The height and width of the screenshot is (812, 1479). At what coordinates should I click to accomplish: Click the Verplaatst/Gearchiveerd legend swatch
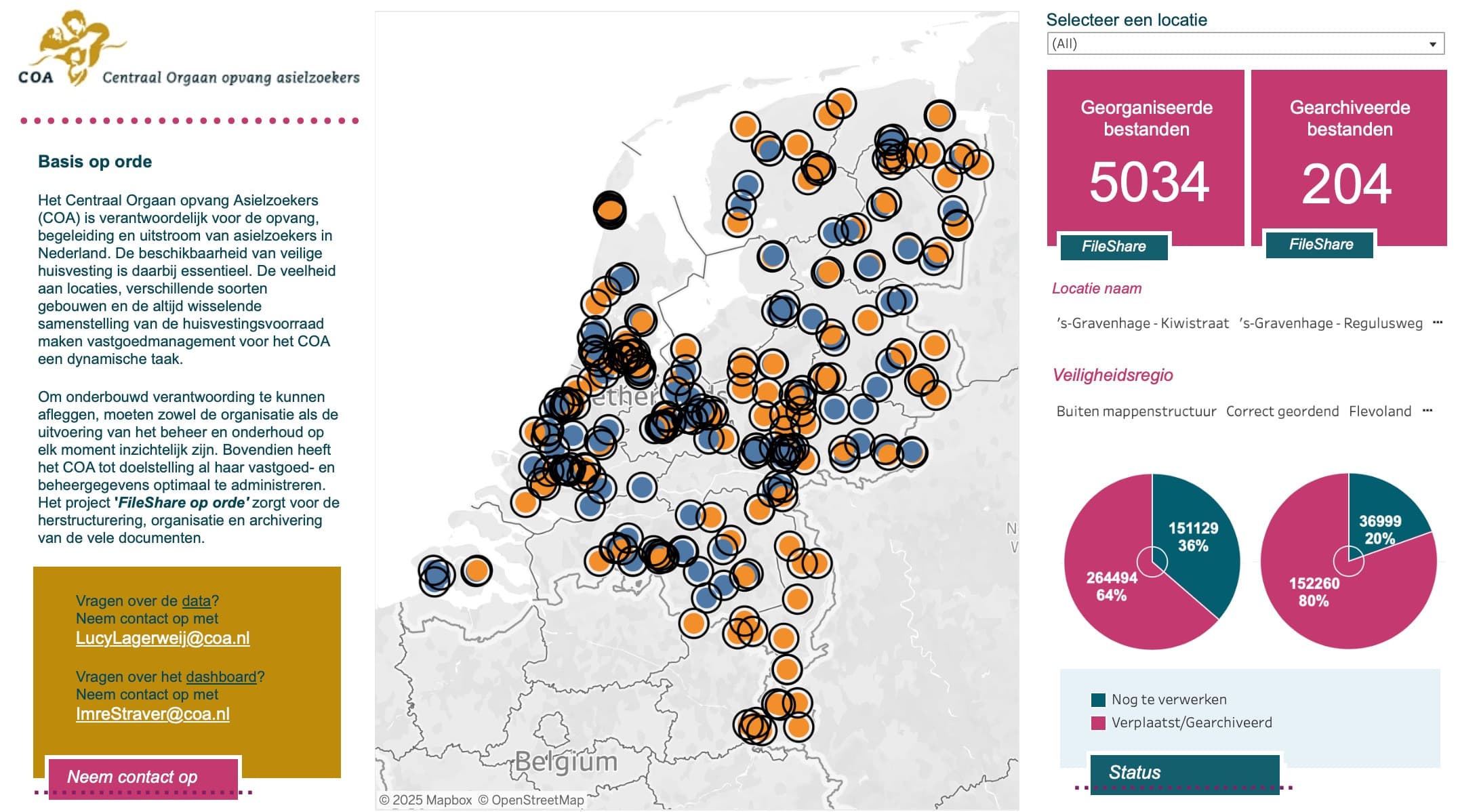point(1098,723)
